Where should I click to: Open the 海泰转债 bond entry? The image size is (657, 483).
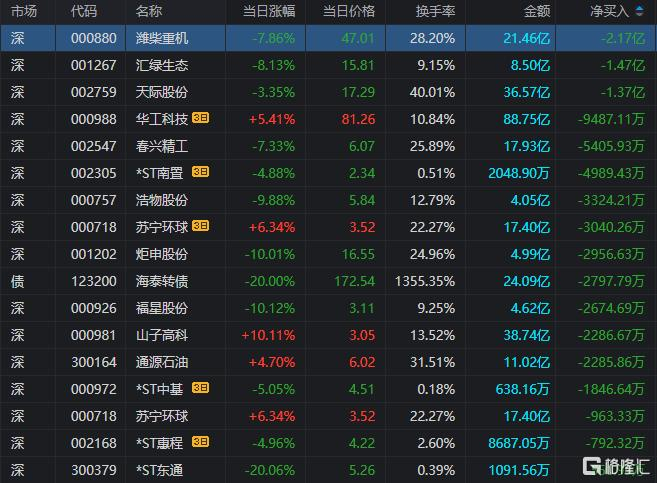[162, 281]
